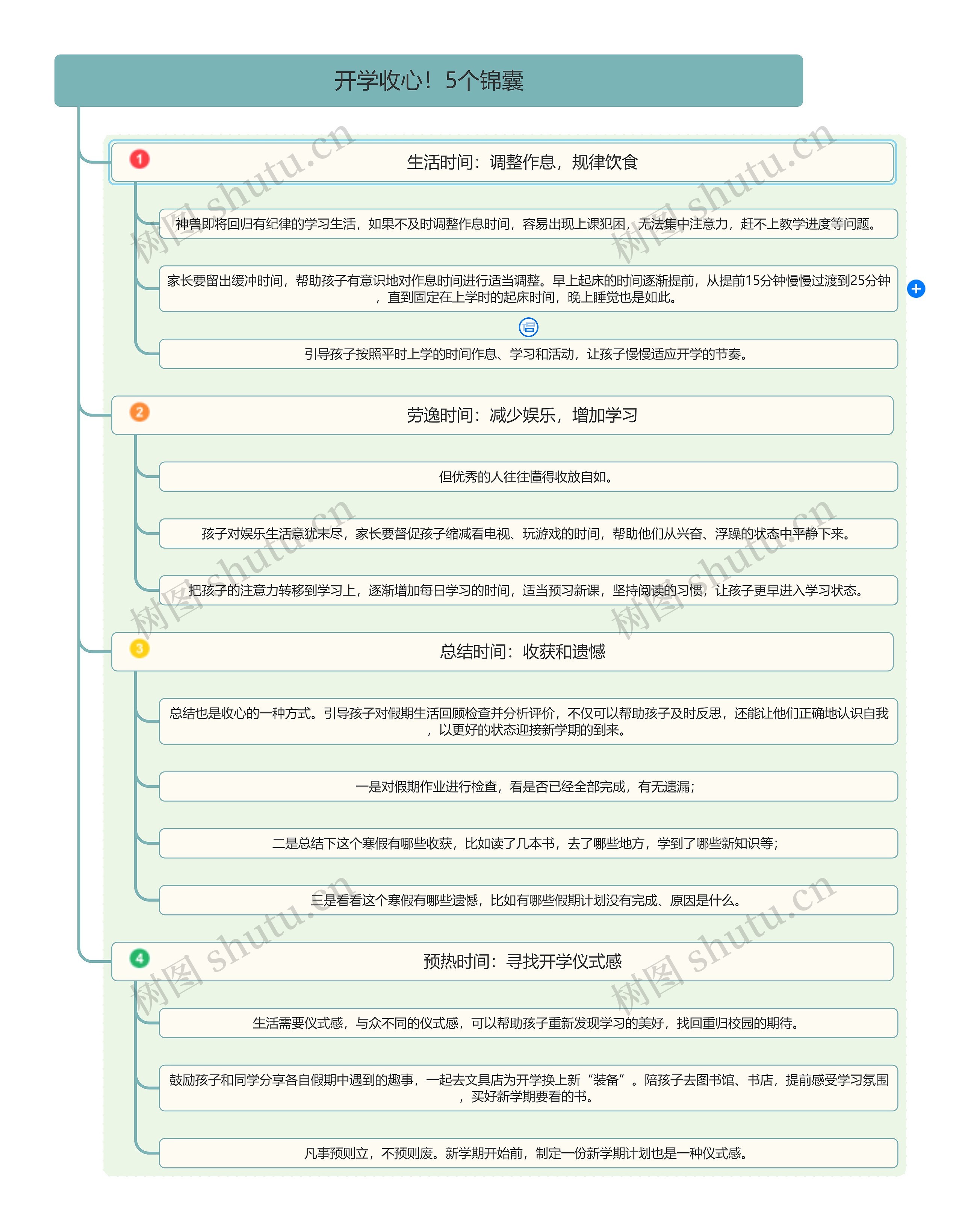Click the node starting with 引导孩子按照平时上学的时间作息

point(528,354)
